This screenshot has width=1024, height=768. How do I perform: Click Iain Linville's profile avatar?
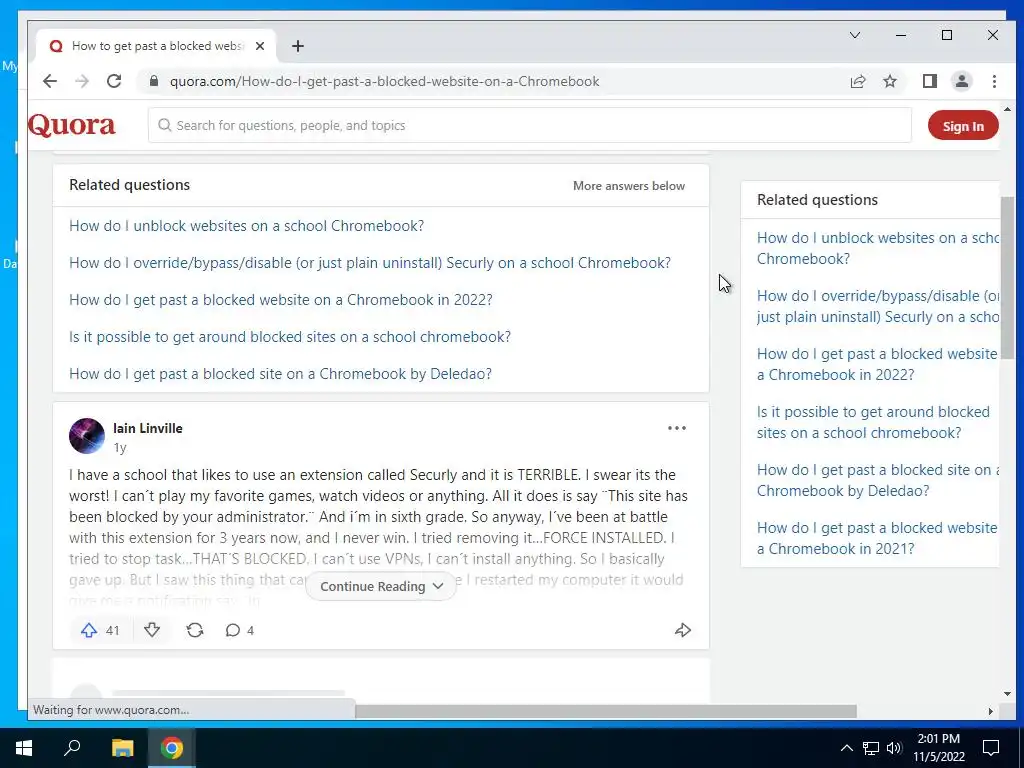point(87,436)
